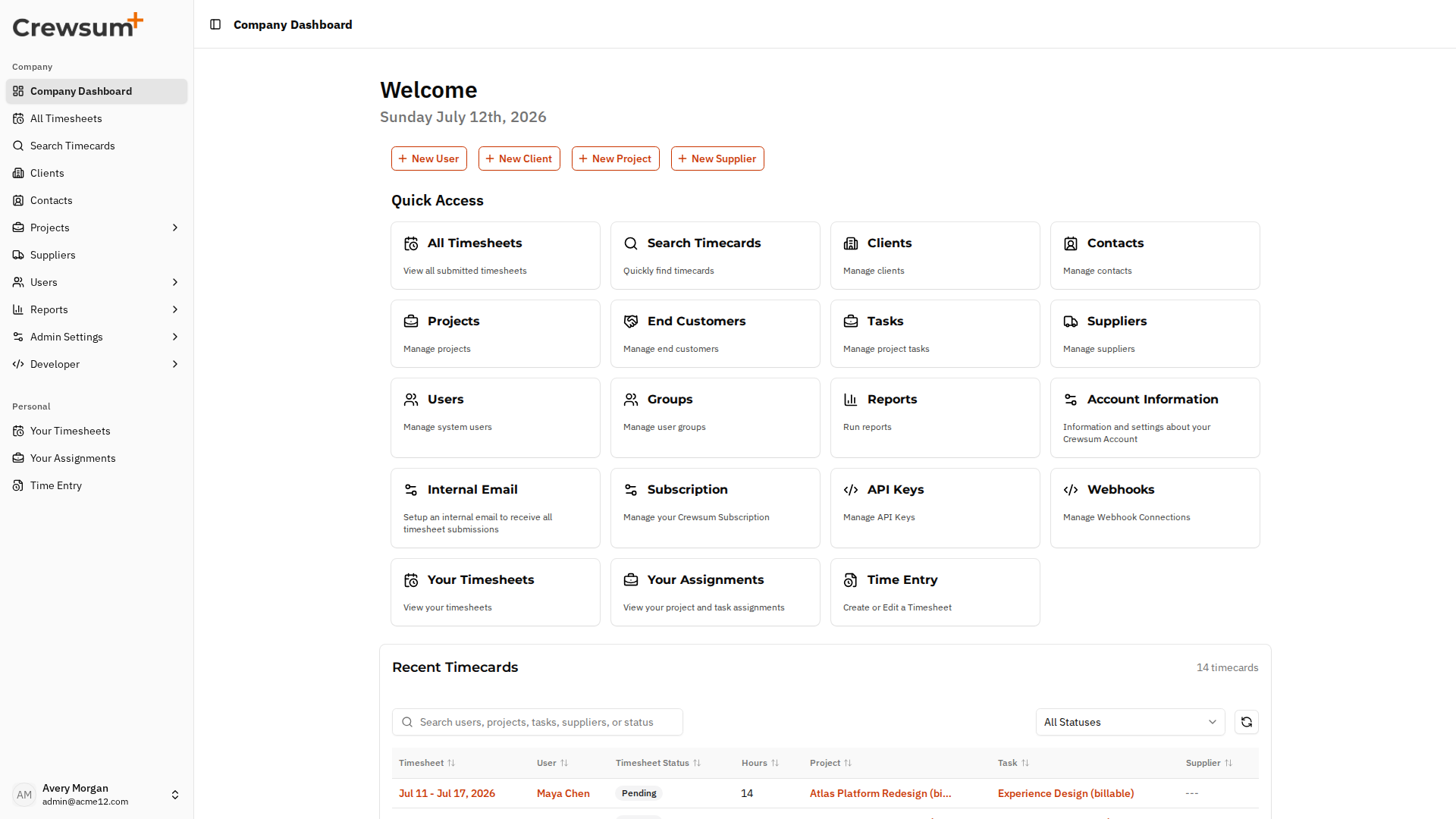Viewport: 1456px width, 819px height.
Task: Open the API Keys card
Action: tap(935, 508)
